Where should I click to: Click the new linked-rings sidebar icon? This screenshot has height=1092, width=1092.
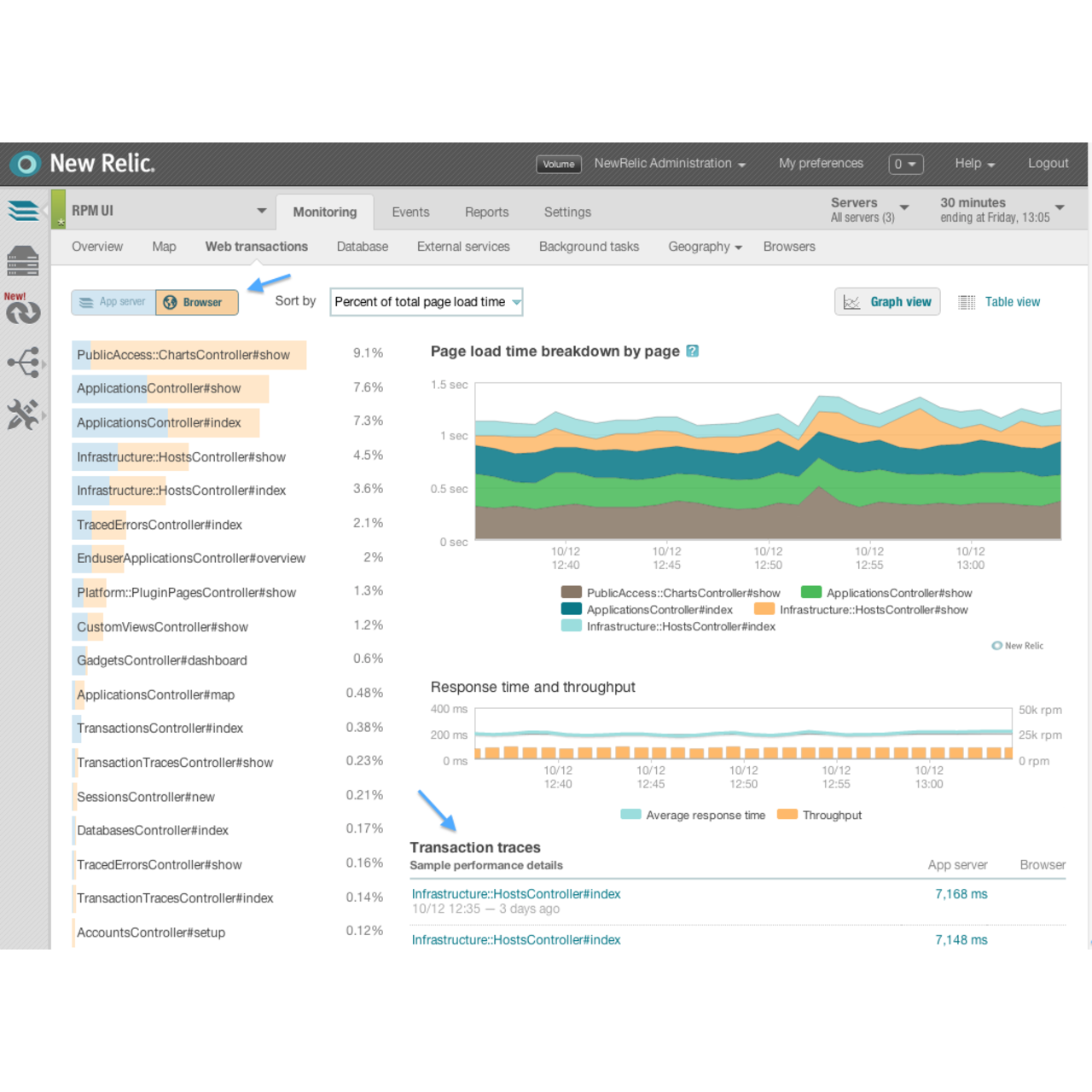pos(24,312)
